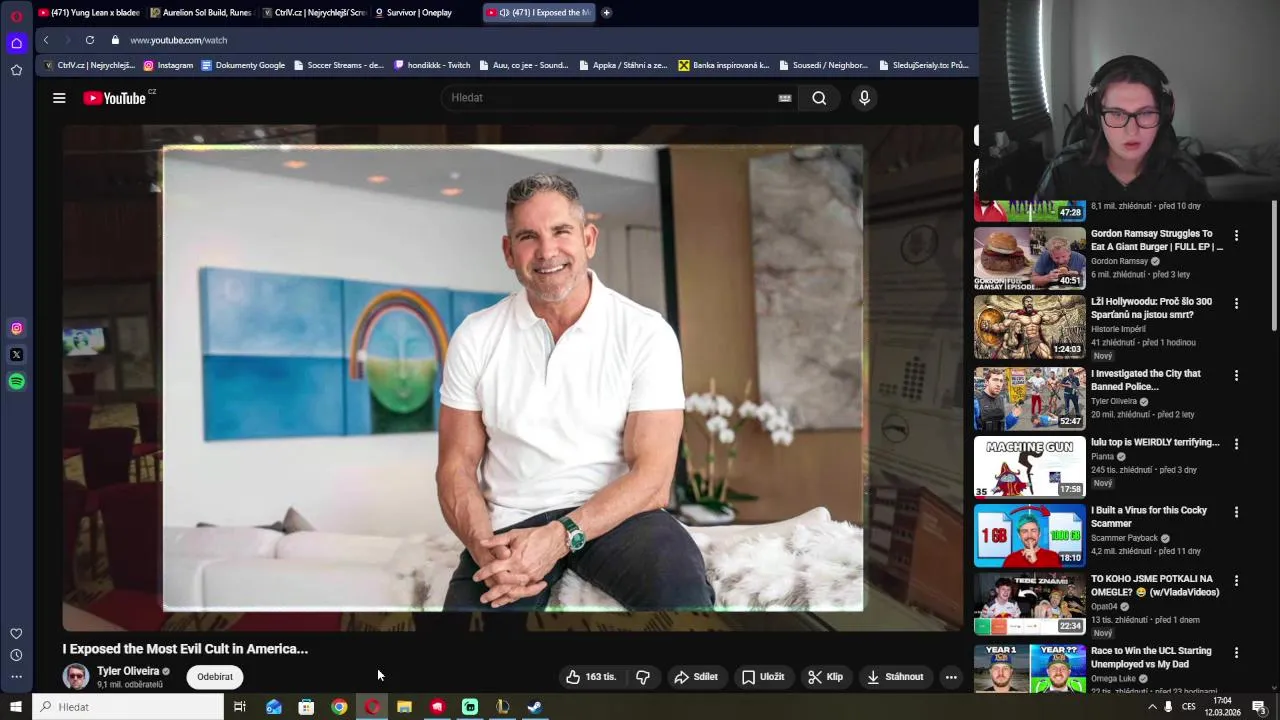Share the video via Sdílet

coord(696,677)
